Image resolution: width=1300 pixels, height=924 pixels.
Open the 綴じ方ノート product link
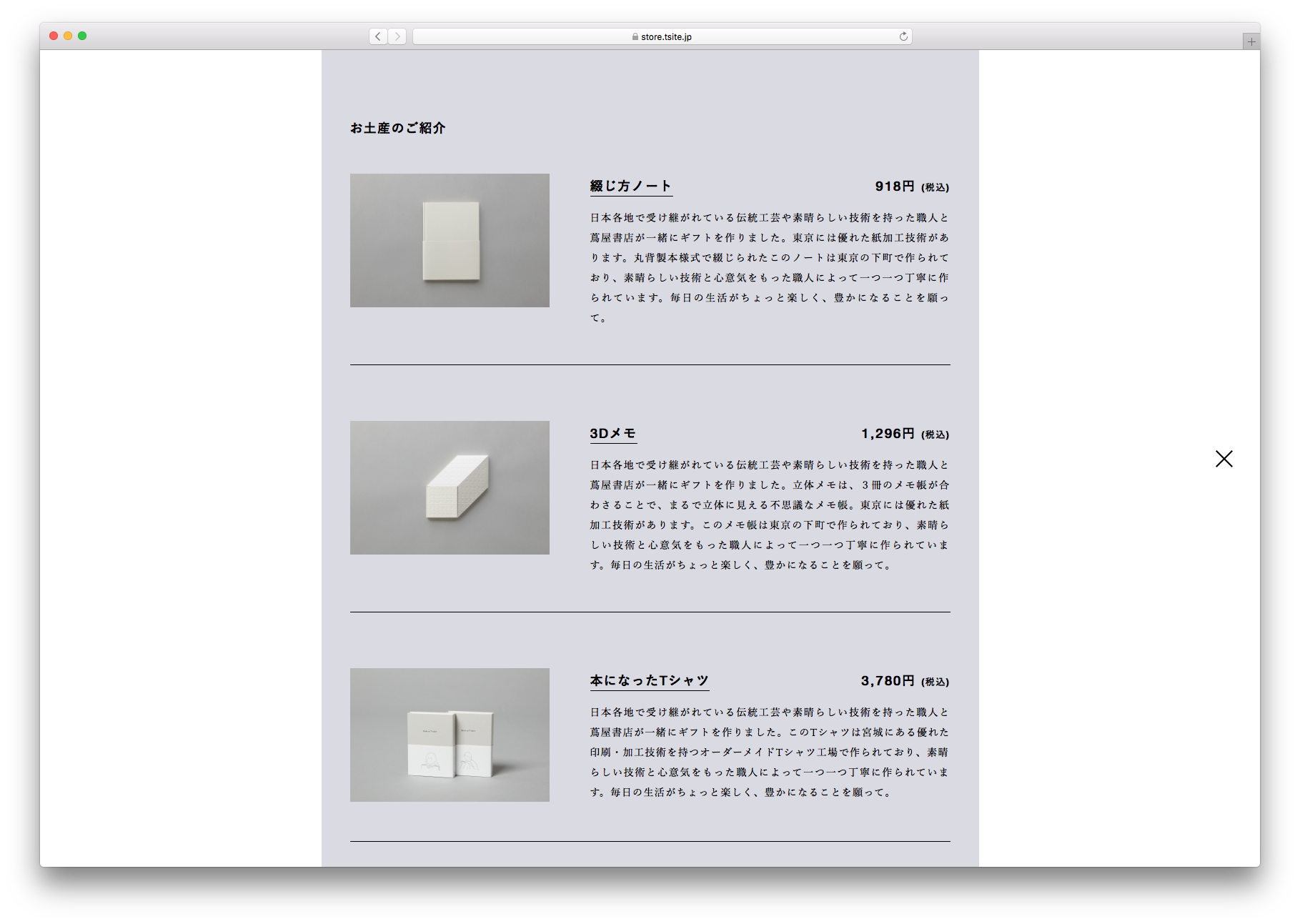pyautogui.click(x=630, y=186)
